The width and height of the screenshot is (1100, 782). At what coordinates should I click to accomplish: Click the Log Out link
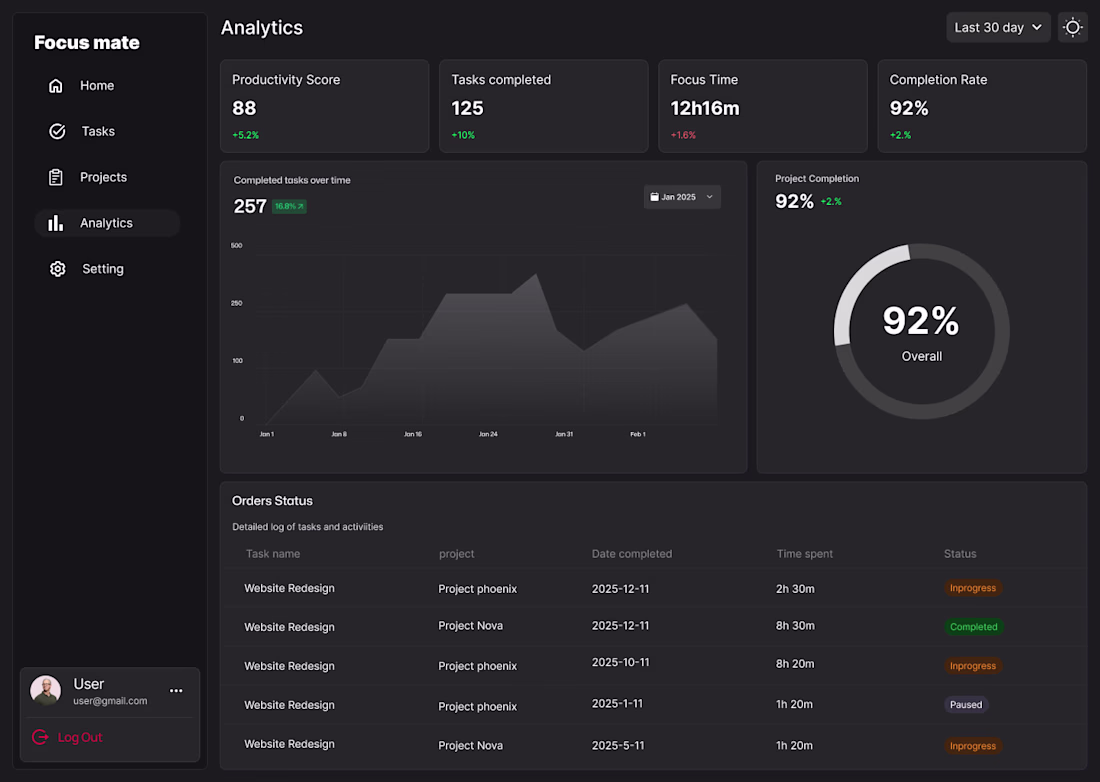[x=79, y=737]
